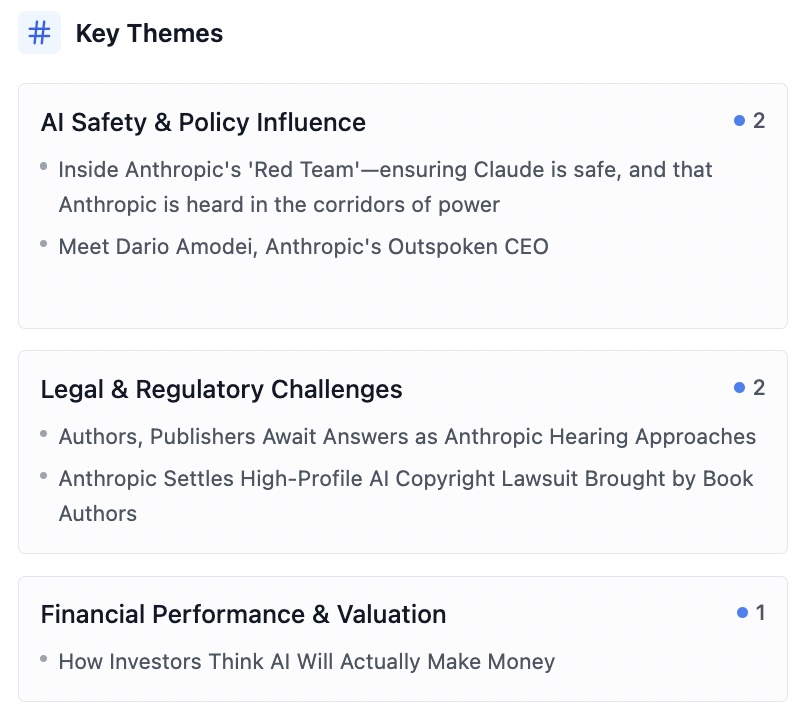799x722 pixels.
Task: Click the blue dot in Legal & Regulatory card
Action: click(x=740, y=387)
